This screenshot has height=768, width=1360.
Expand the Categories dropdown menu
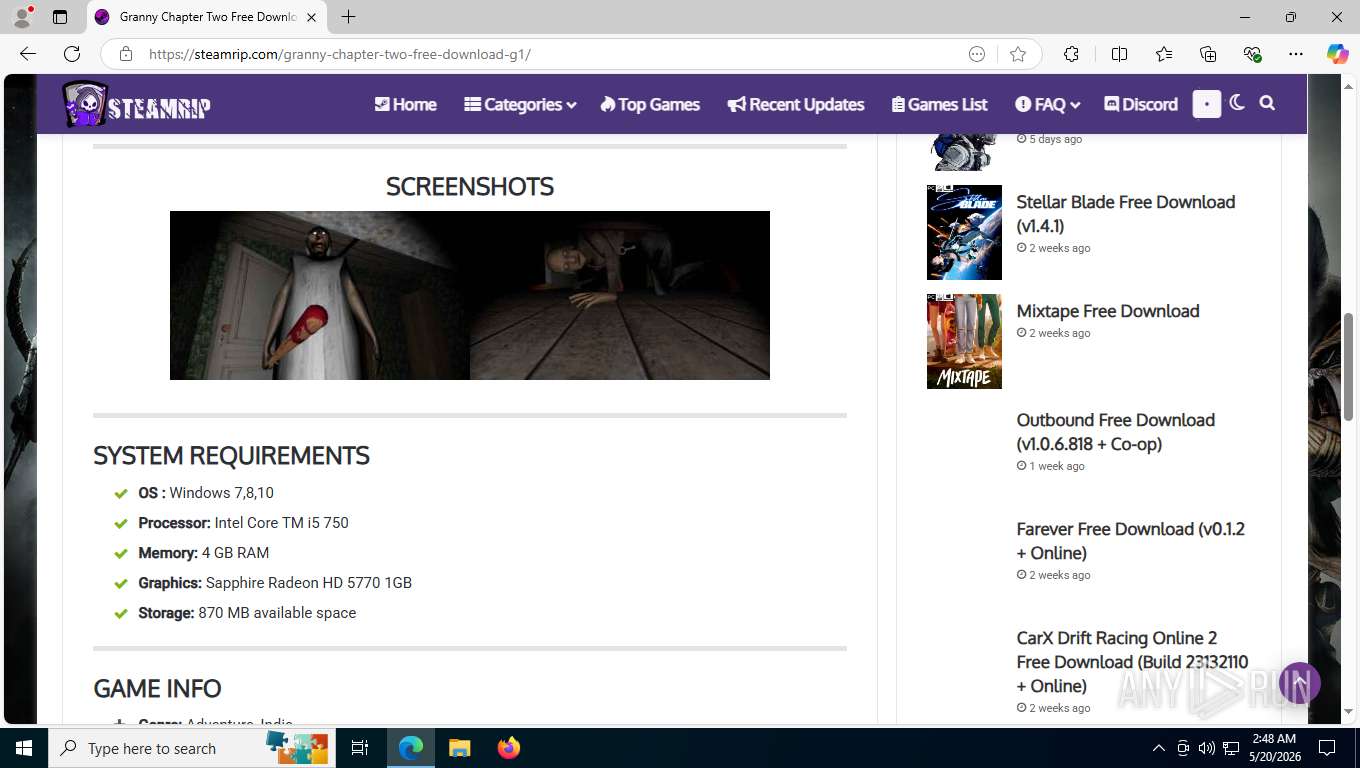point(520,104)
